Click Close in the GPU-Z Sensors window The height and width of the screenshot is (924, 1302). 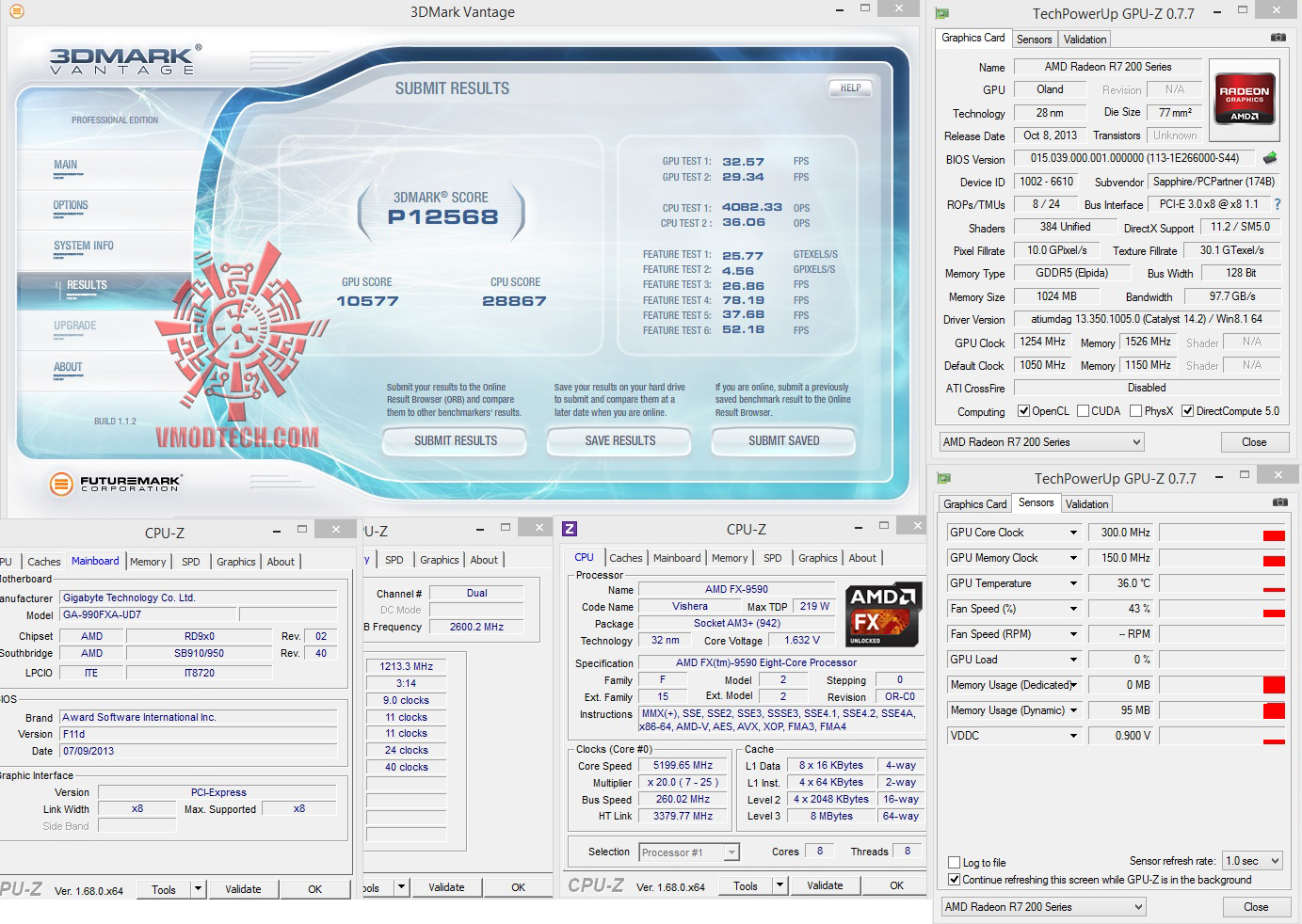(1256, 907)
